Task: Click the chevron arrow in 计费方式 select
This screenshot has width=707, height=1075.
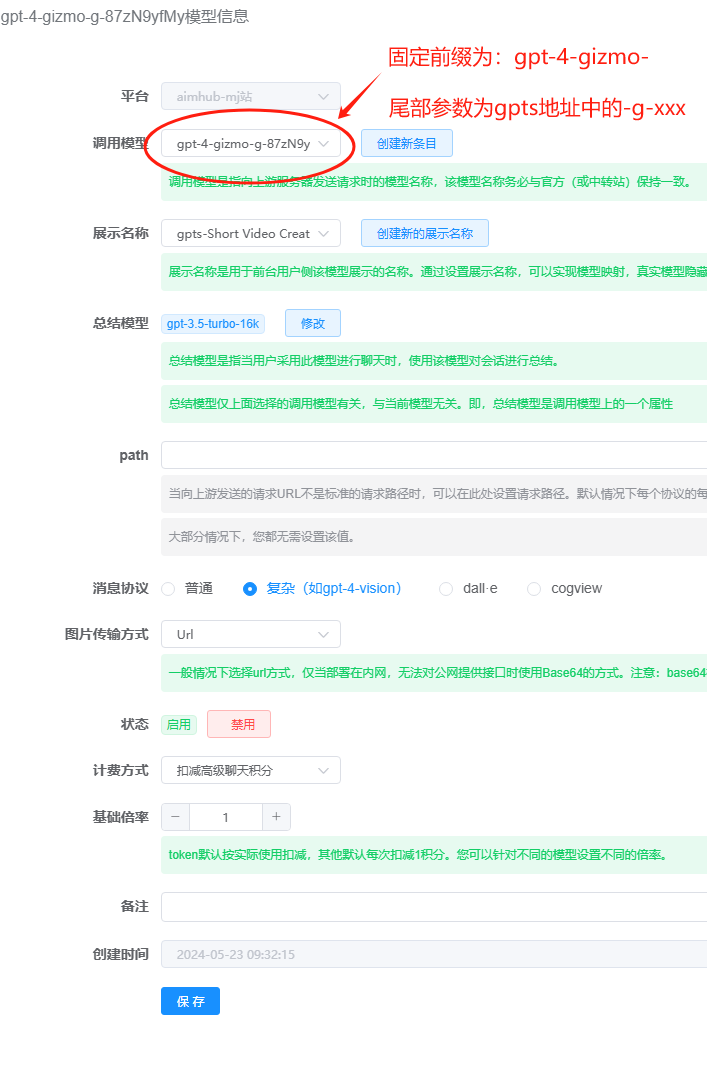Action: [323, 771]
